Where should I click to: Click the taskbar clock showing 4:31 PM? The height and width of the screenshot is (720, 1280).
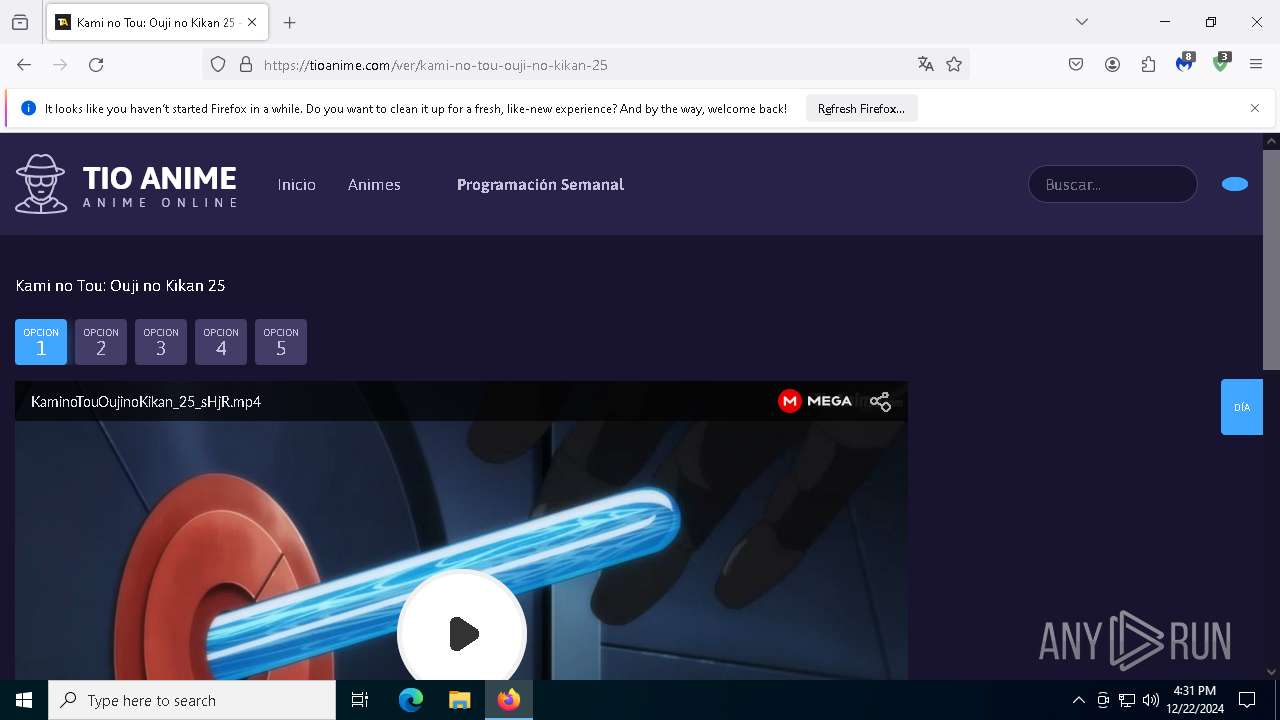tap(1195, 700)
